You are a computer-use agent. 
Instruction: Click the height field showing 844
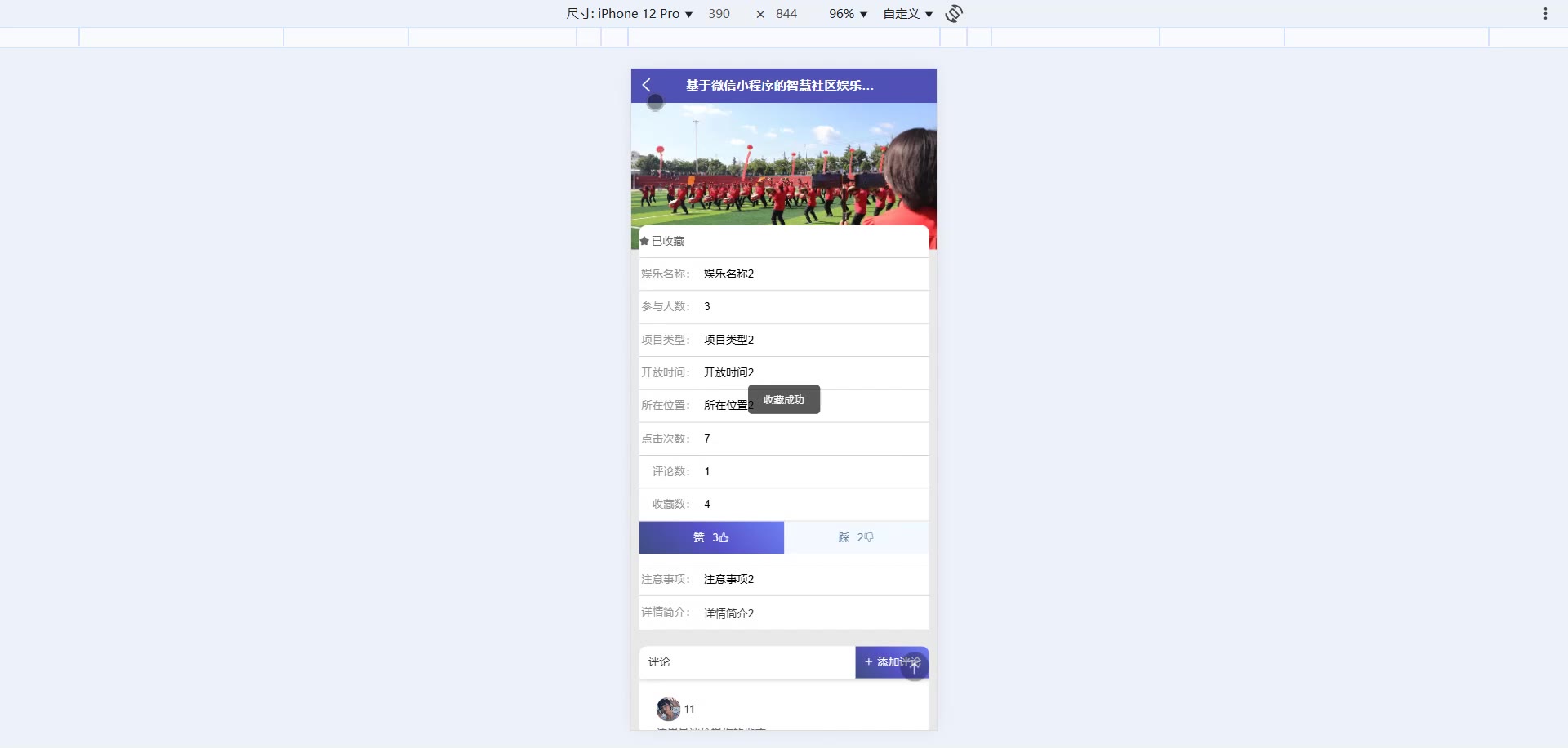pos(786,14)
